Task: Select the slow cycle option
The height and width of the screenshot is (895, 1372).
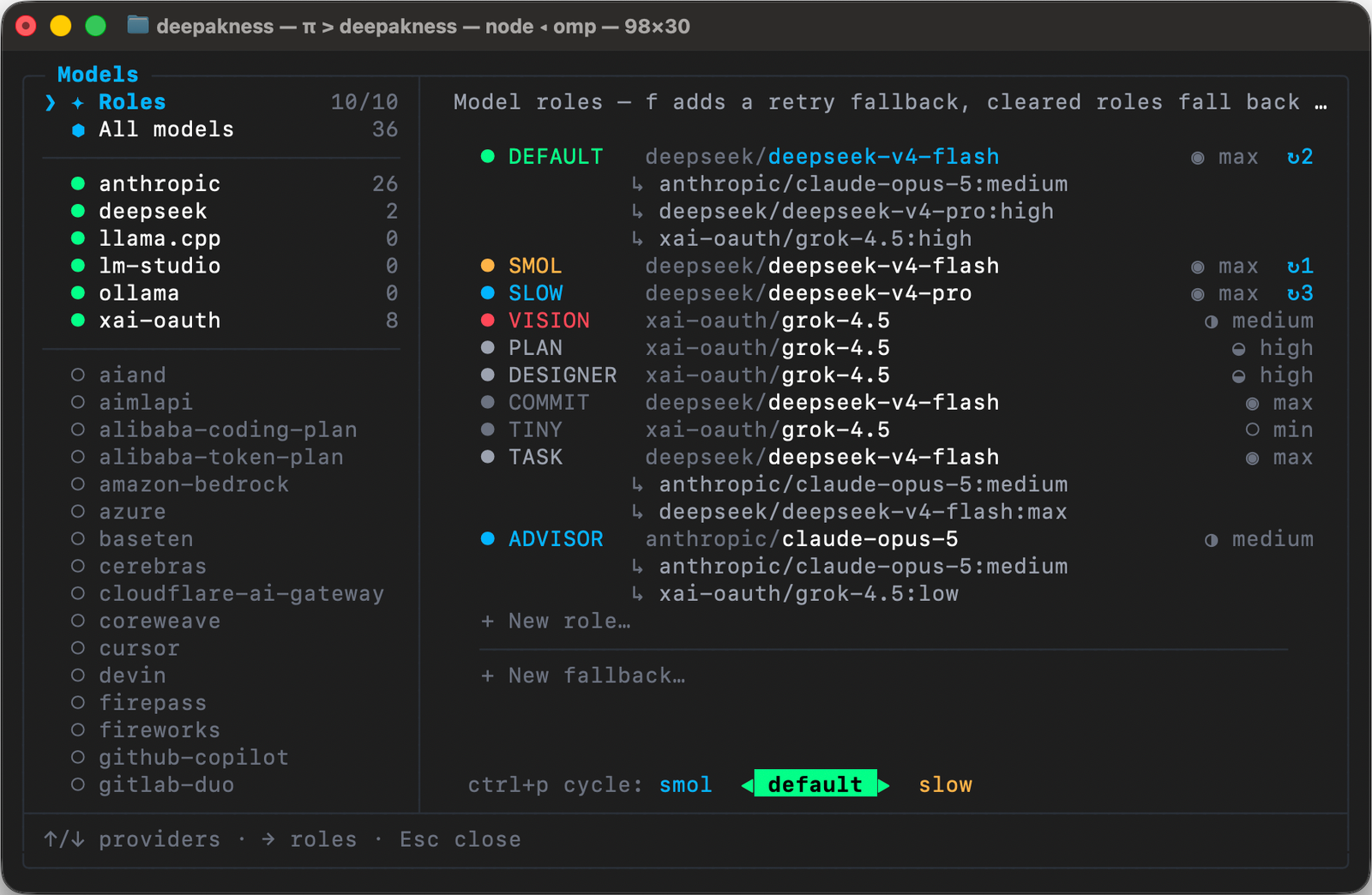Action: [946, 784]
